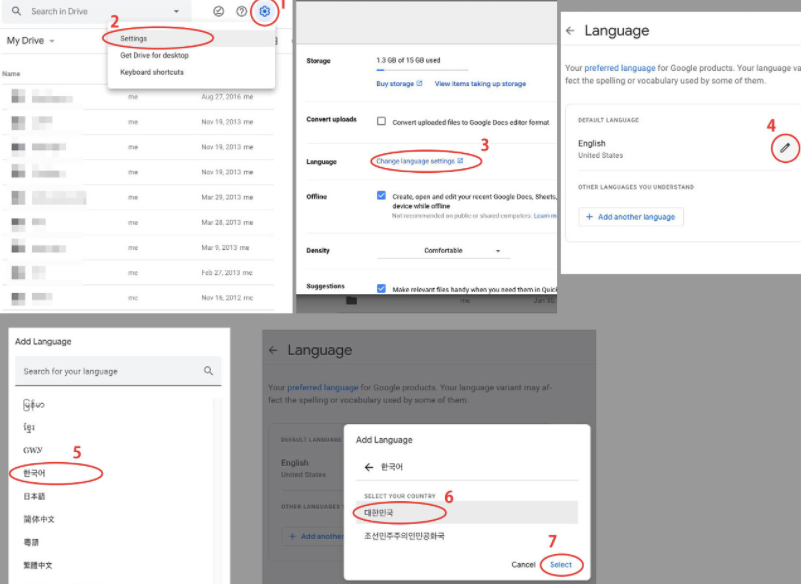Image resolution: width=801 pixels, height=584 pixels.
Task: Click preferred language link in dimmed page
Action: pos(323,387)
